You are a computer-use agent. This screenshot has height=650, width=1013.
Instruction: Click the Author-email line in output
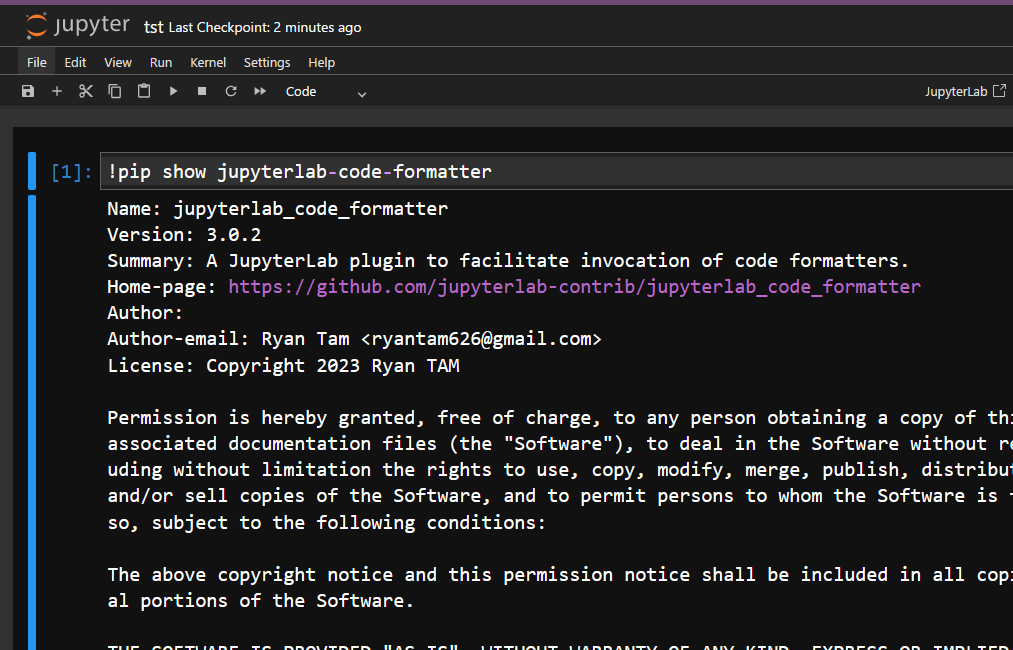(x=354, y=339)
